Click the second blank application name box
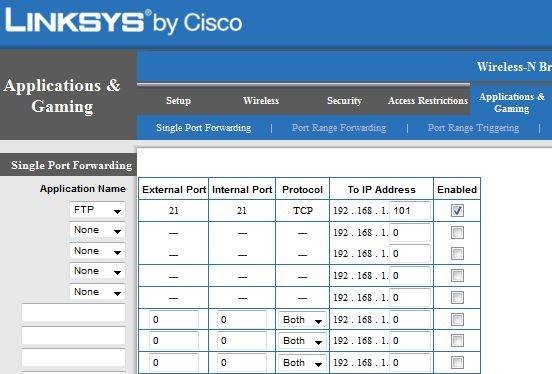 (74, 336)
